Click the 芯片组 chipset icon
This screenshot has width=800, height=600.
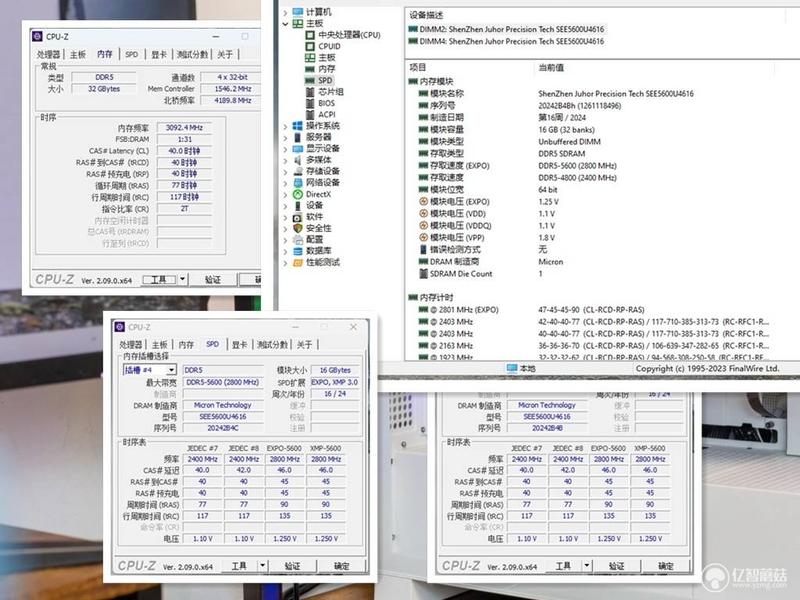(310, 92)
